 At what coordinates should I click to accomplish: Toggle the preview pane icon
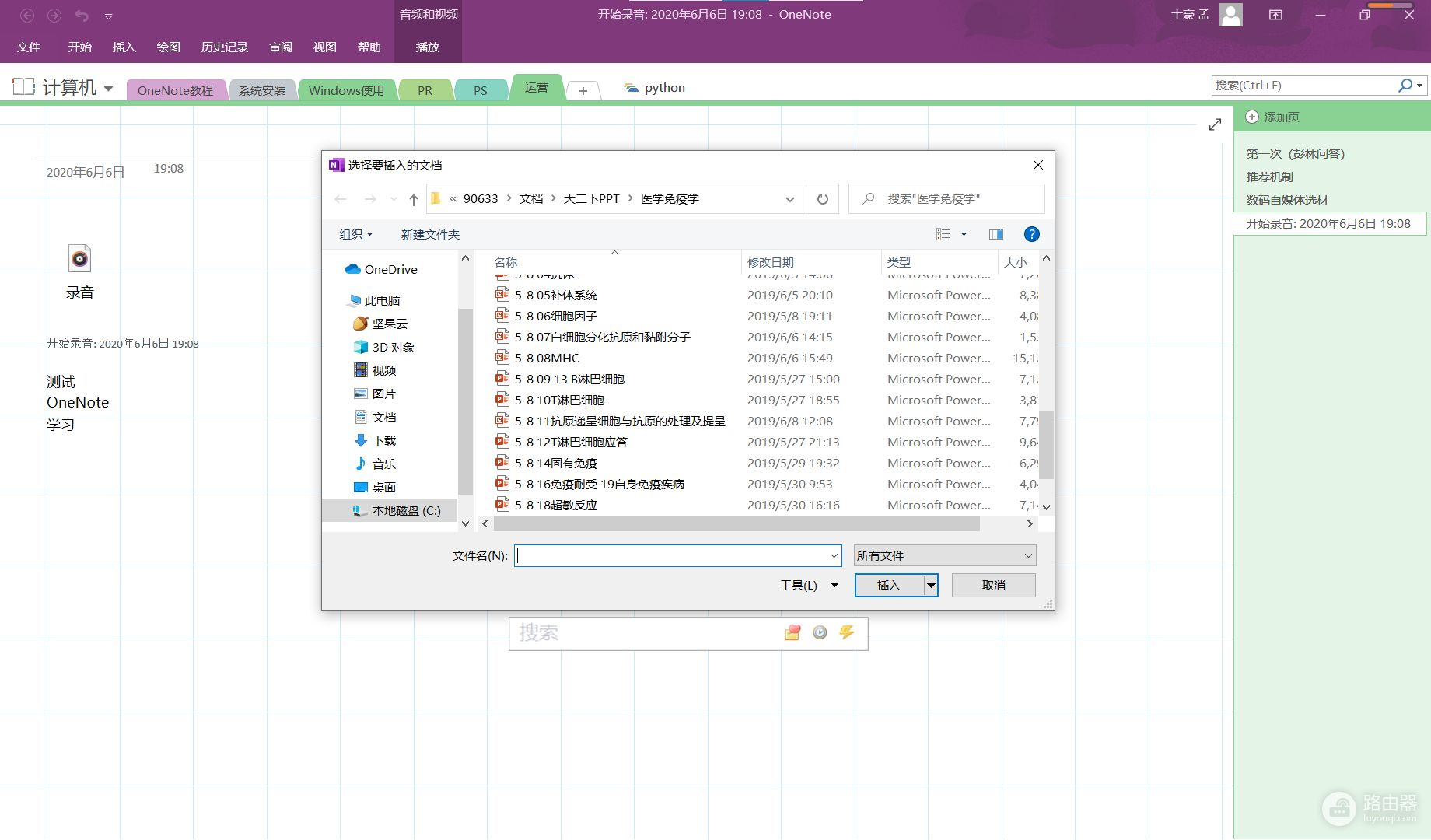pos(995,234)
